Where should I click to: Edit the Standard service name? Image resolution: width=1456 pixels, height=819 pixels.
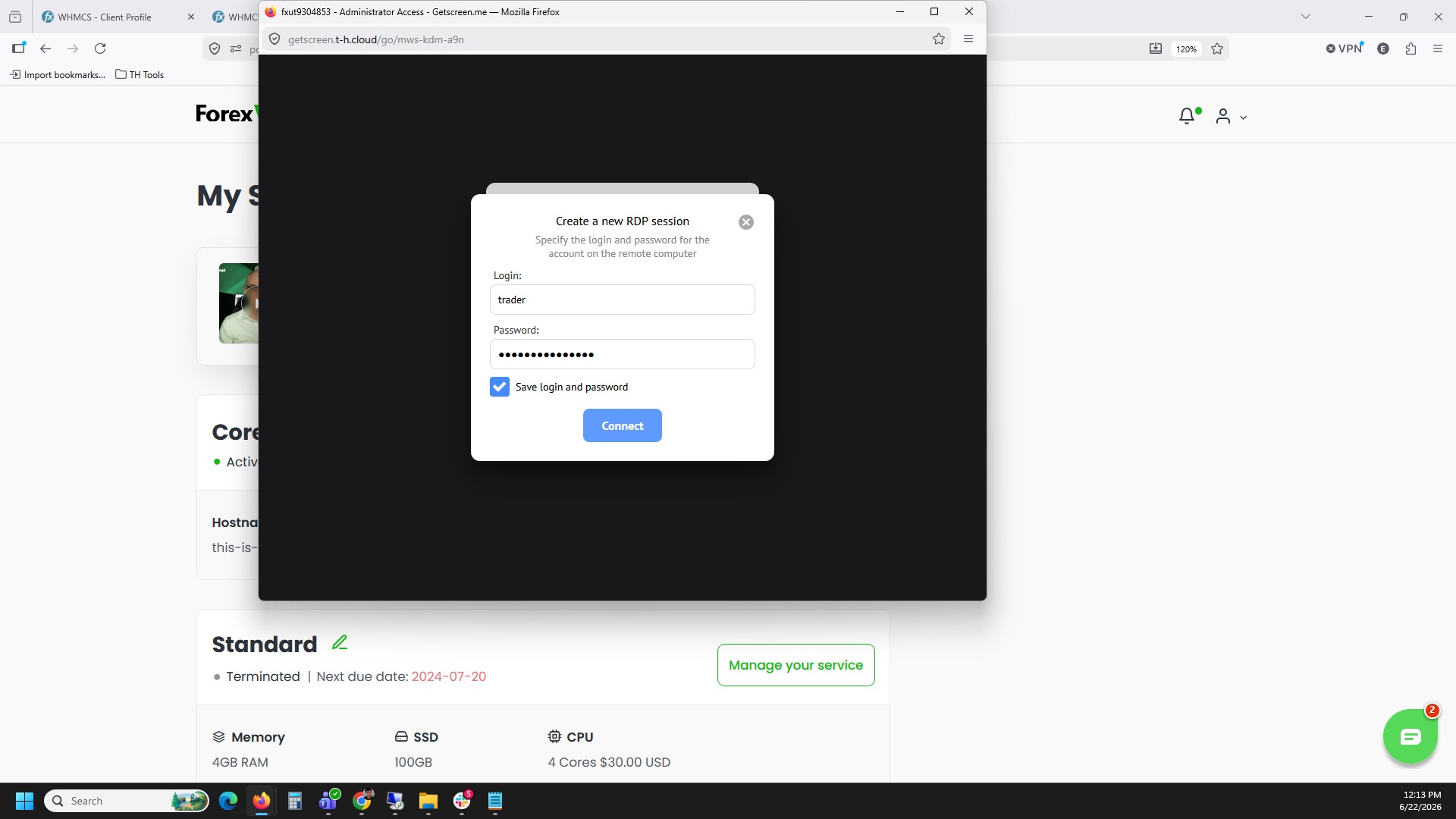340,643
